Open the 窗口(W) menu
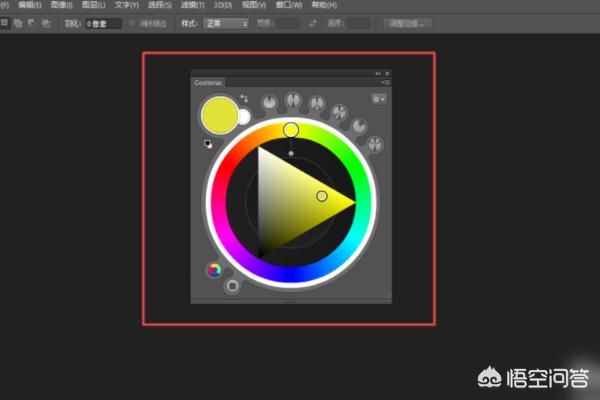The width and height of the screenshot is (600, 400). 289,5
